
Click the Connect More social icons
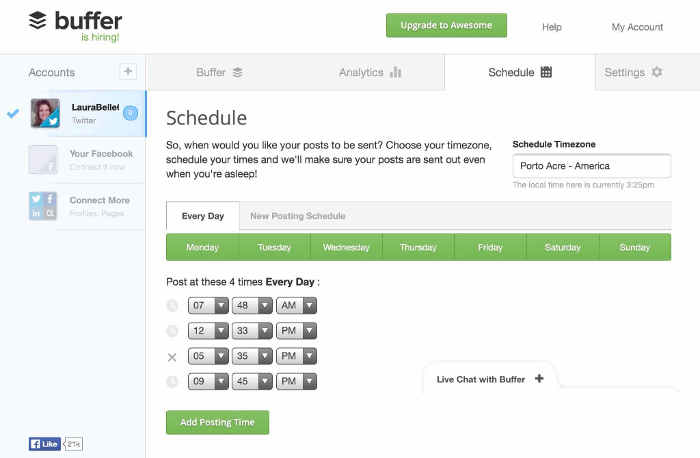click(43, 206)
